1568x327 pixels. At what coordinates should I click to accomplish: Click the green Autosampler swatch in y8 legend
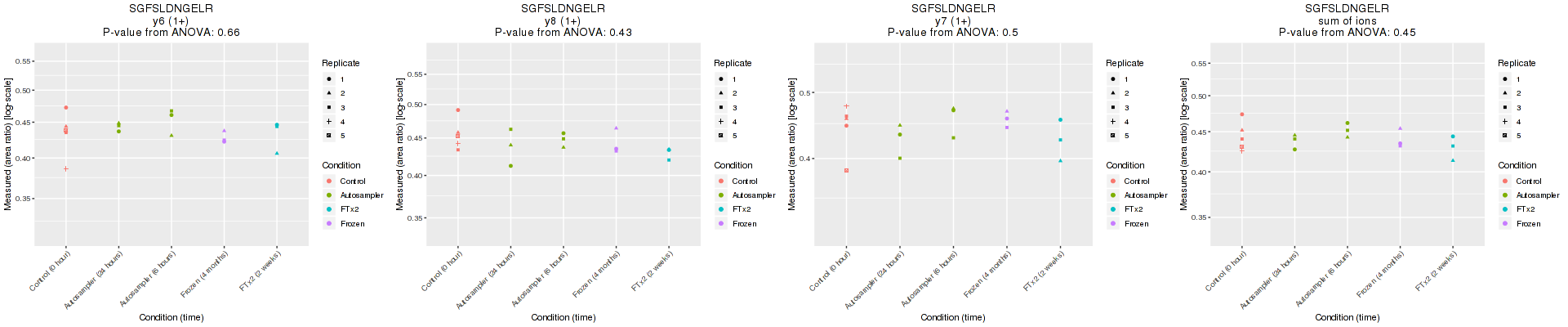click(x=721, y=195)
